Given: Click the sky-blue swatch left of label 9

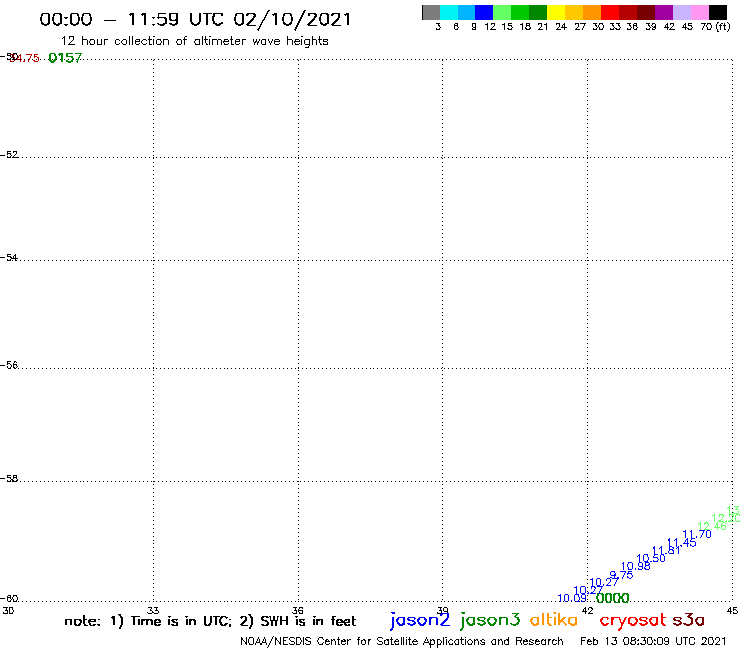Looking at the screenshot, I should click(467, 12).
